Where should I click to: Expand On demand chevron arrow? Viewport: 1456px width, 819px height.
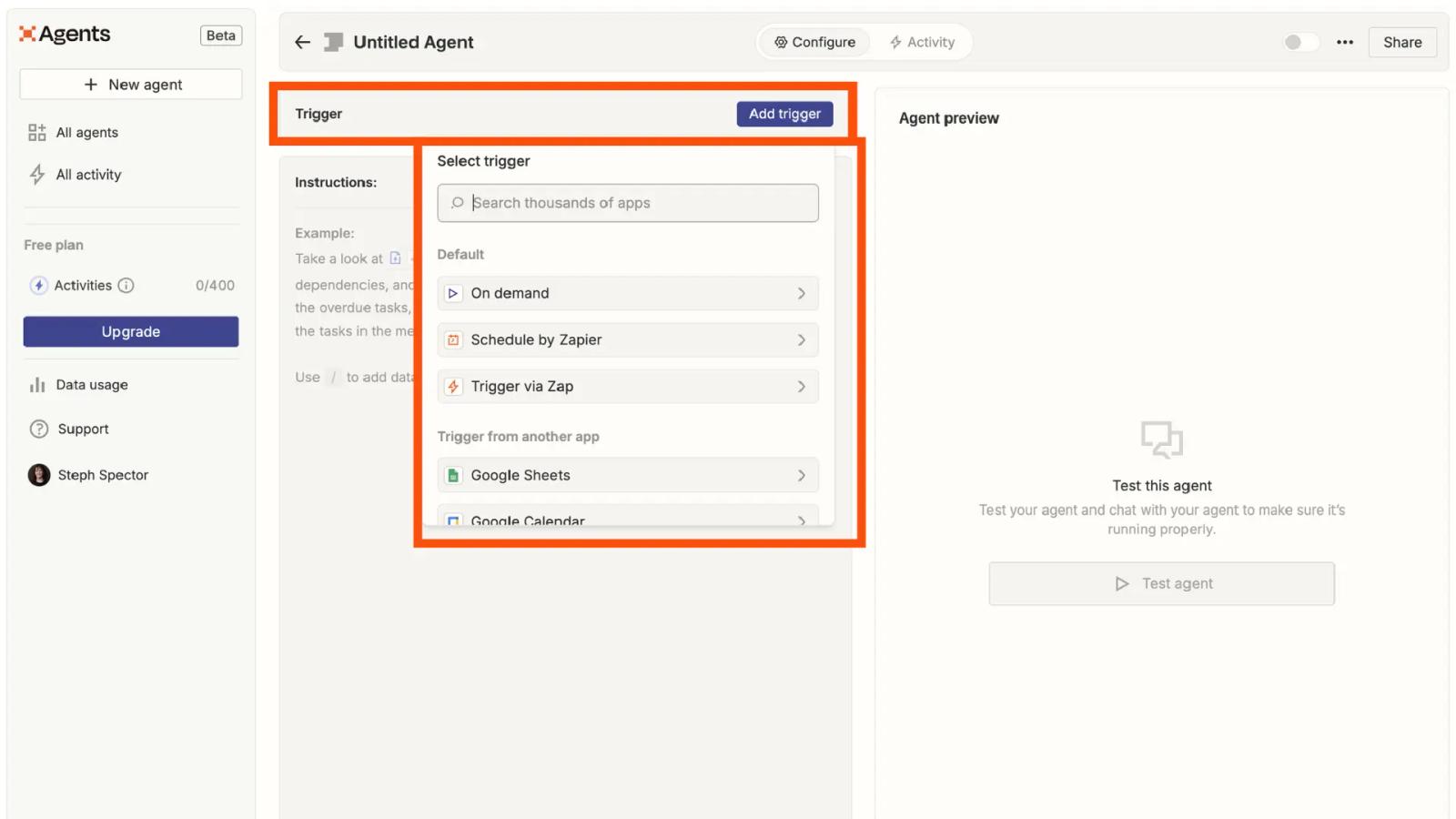(x=802, y=294)
